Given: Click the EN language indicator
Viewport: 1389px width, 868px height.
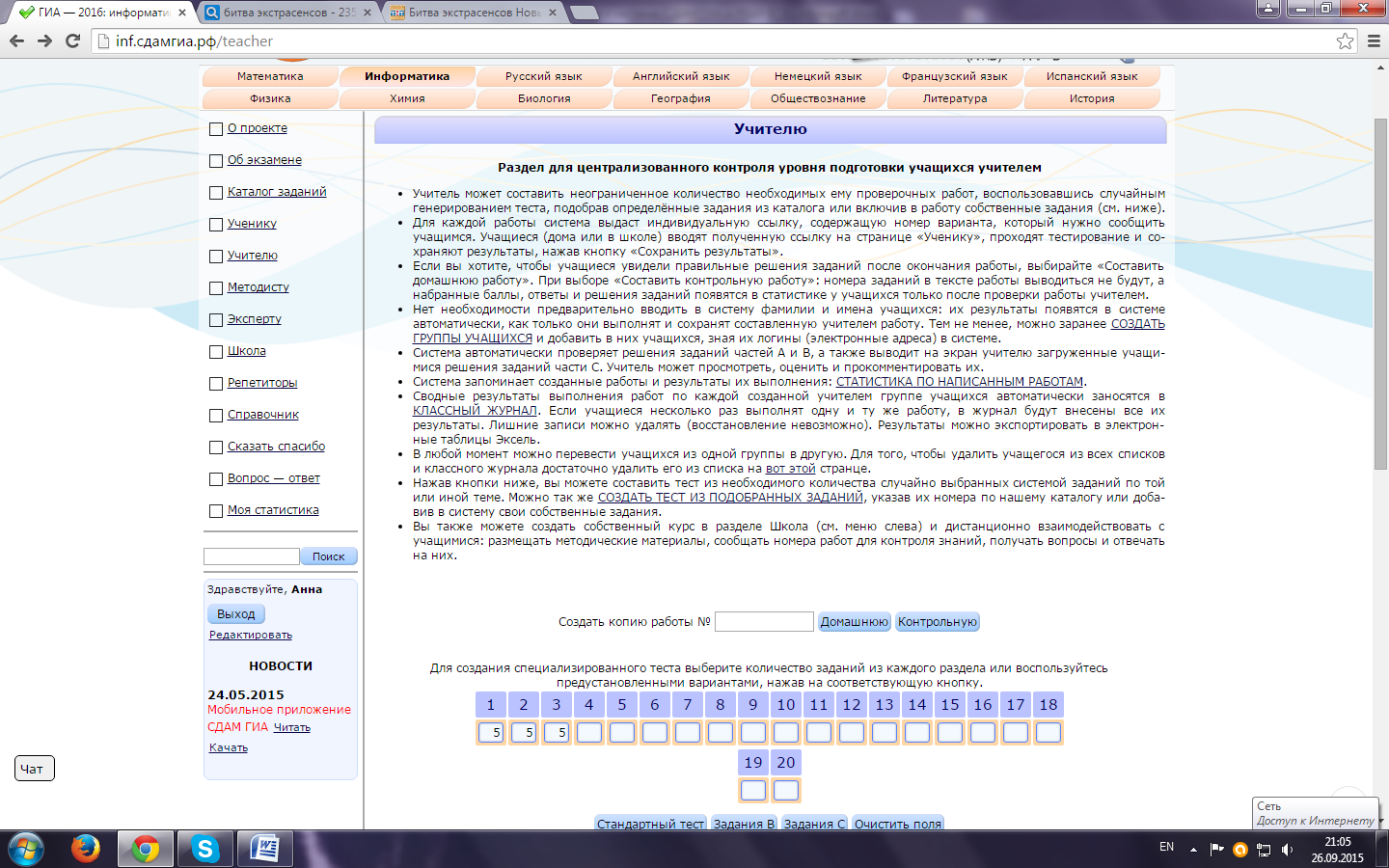Looking at the screenshot, I should [1166, 847].
